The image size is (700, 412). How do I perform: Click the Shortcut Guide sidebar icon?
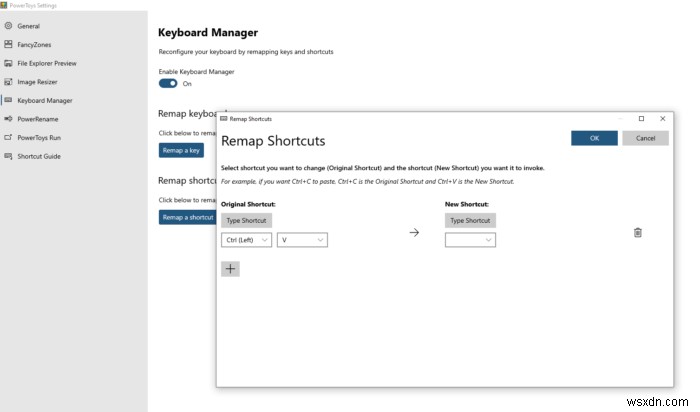coord(8,156)
